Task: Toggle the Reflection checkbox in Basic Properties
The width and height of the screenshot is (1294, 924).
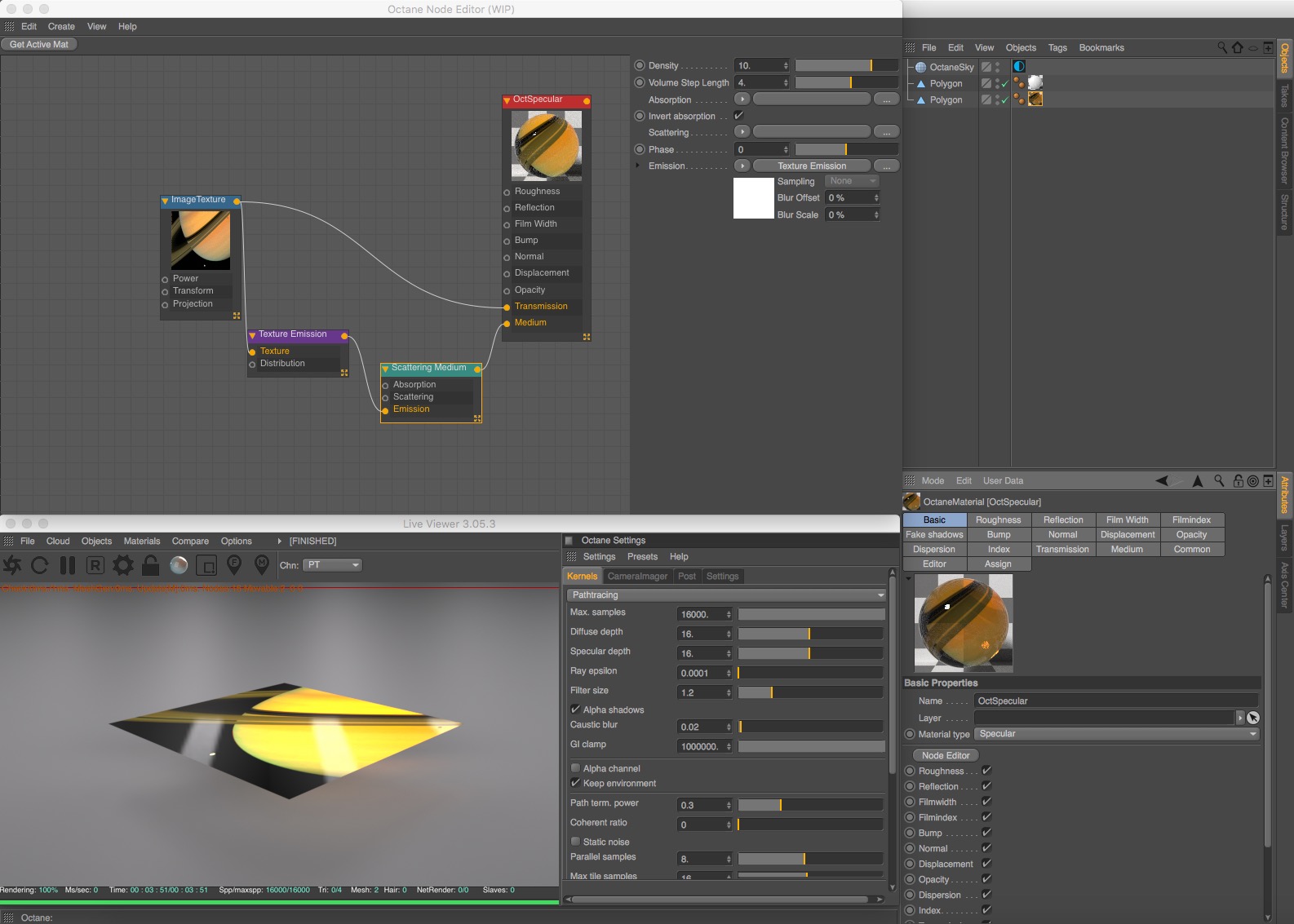Action: coord(986,786)
